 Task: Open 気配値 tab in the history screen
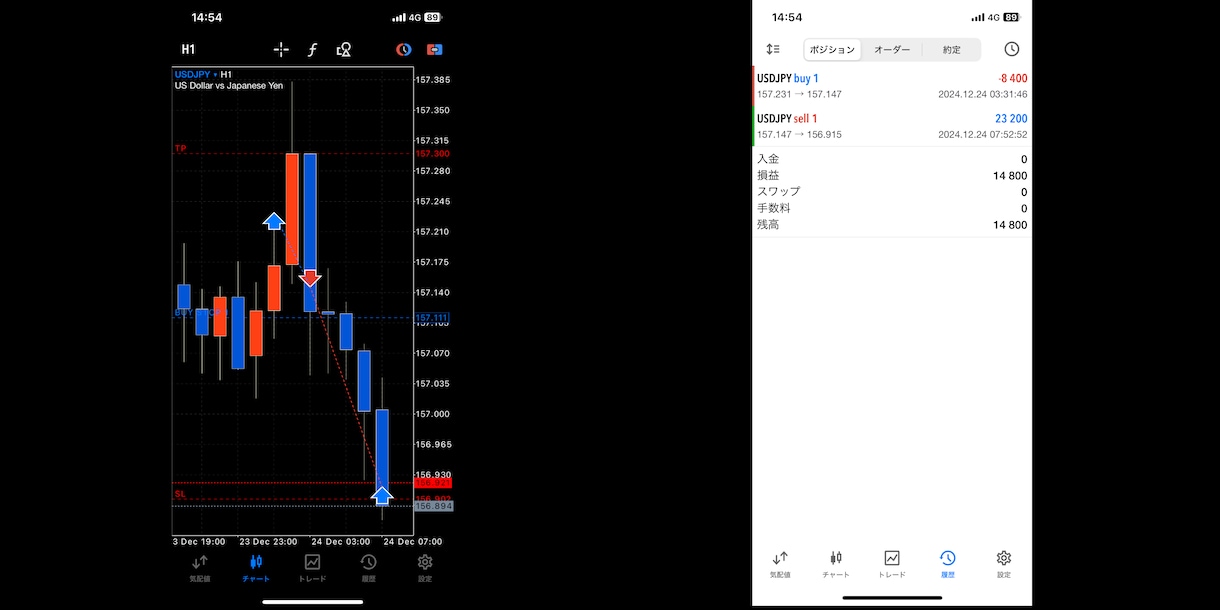click(x=780, y=564)
